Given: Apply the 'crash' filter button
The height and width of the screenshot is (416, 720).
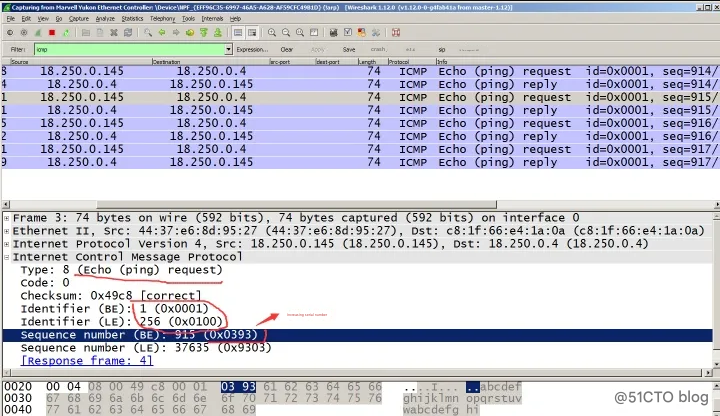Looking at the screenshot, I should coord(378,50).
